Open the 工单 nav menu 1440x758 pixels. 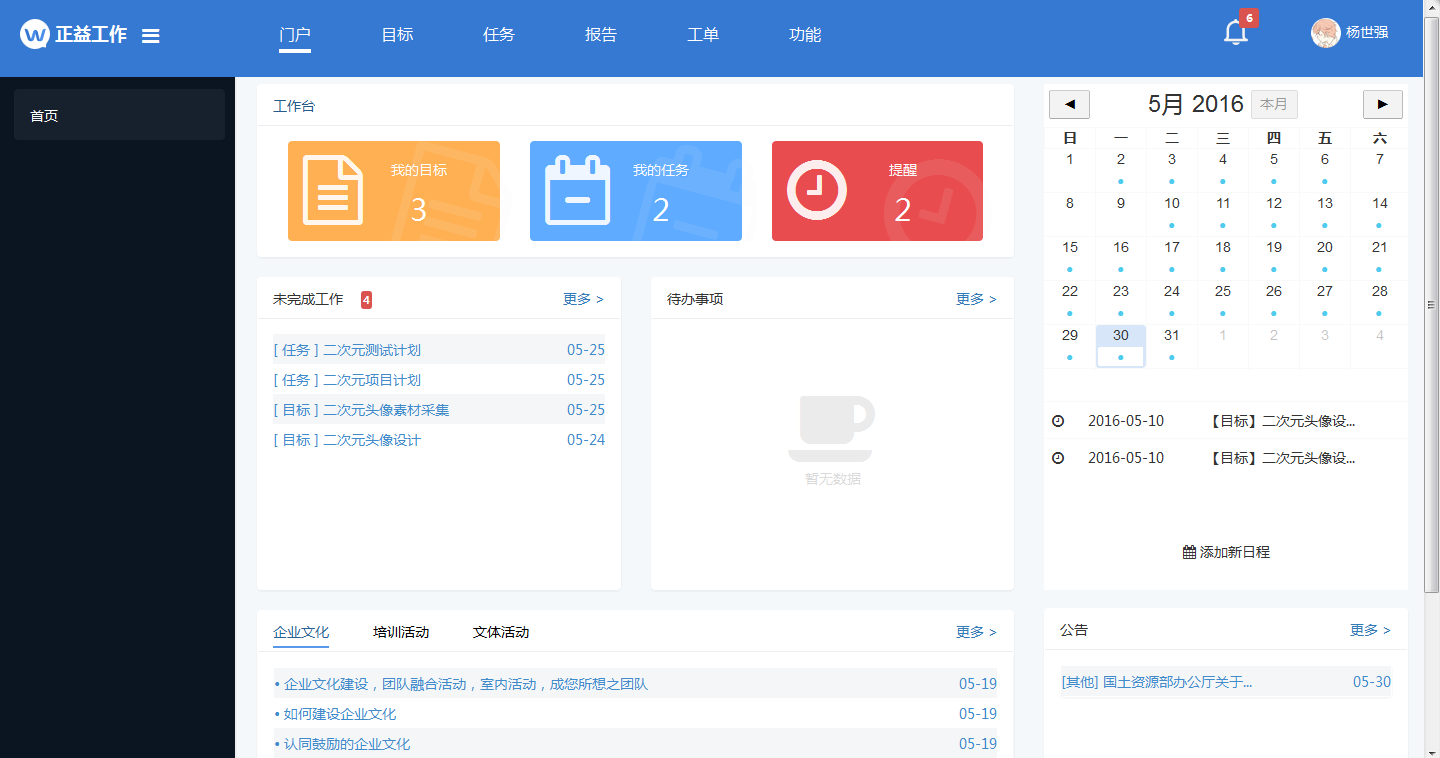[x=703, y=35]
